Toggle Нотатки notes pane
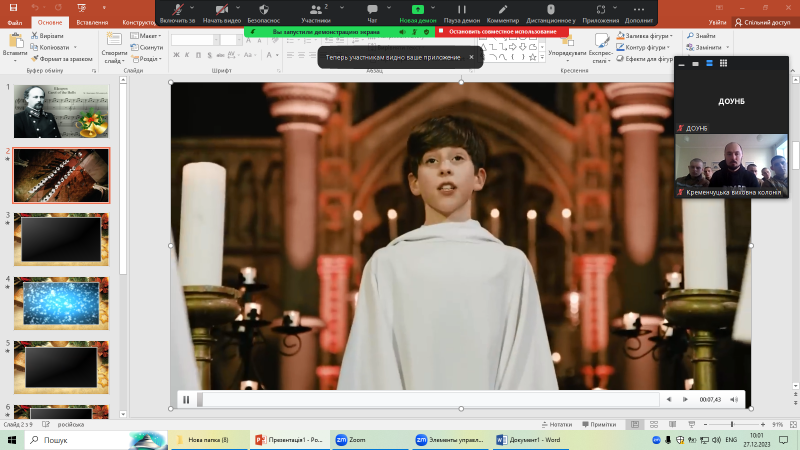The height and width of the screenshot is (450, 800). click(557, 424)
